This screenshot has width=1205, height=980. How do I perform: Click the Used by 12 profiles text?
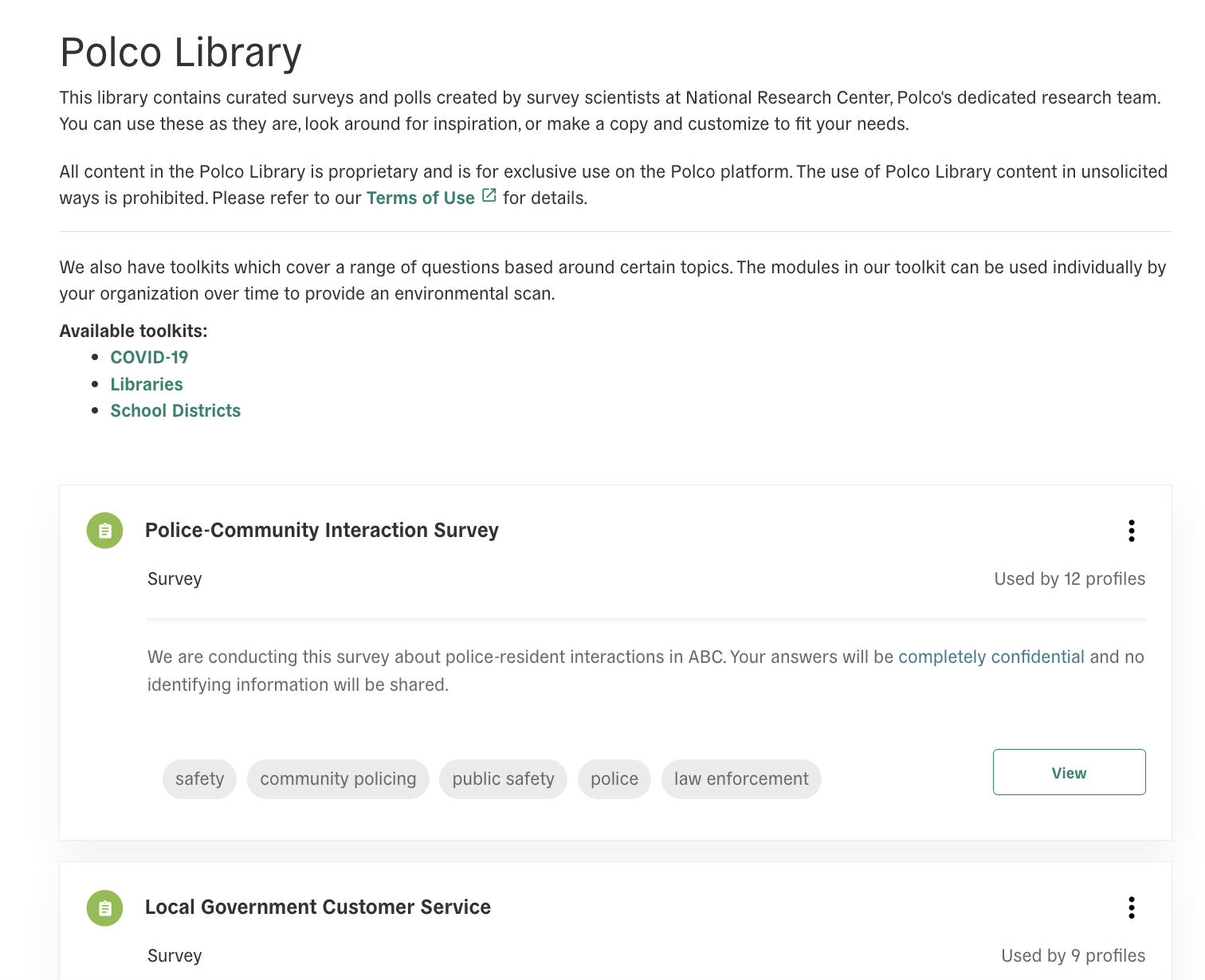pos(1070,579)
